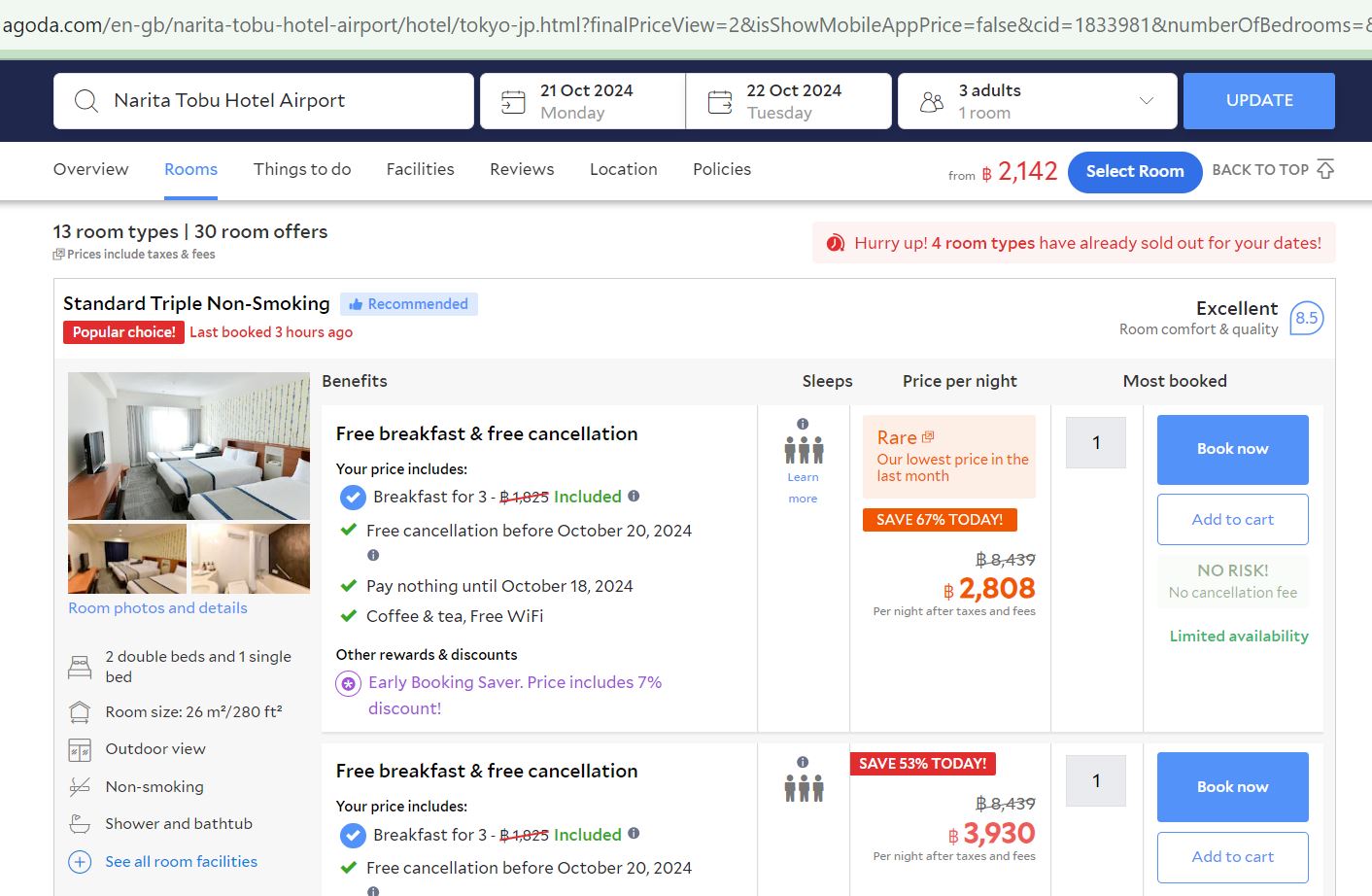This screenshot has width=1372, height=896.
Task: Click the Limited availability text
Action: pyautogui.click(x=1239, y=637)
